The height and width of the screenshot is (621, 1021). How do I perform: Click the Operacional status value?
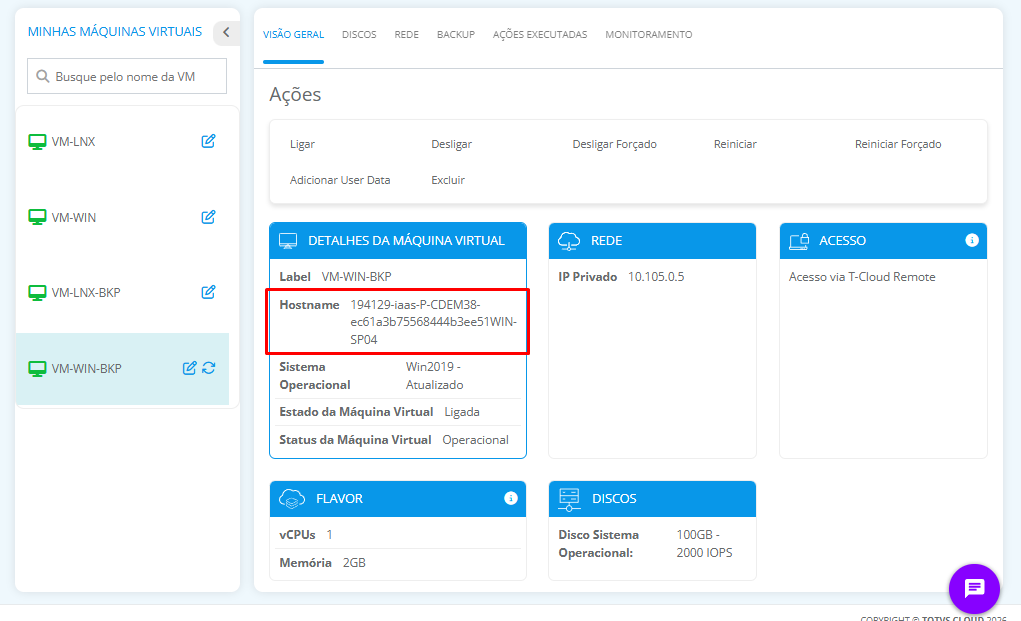(x=475, y=440)
